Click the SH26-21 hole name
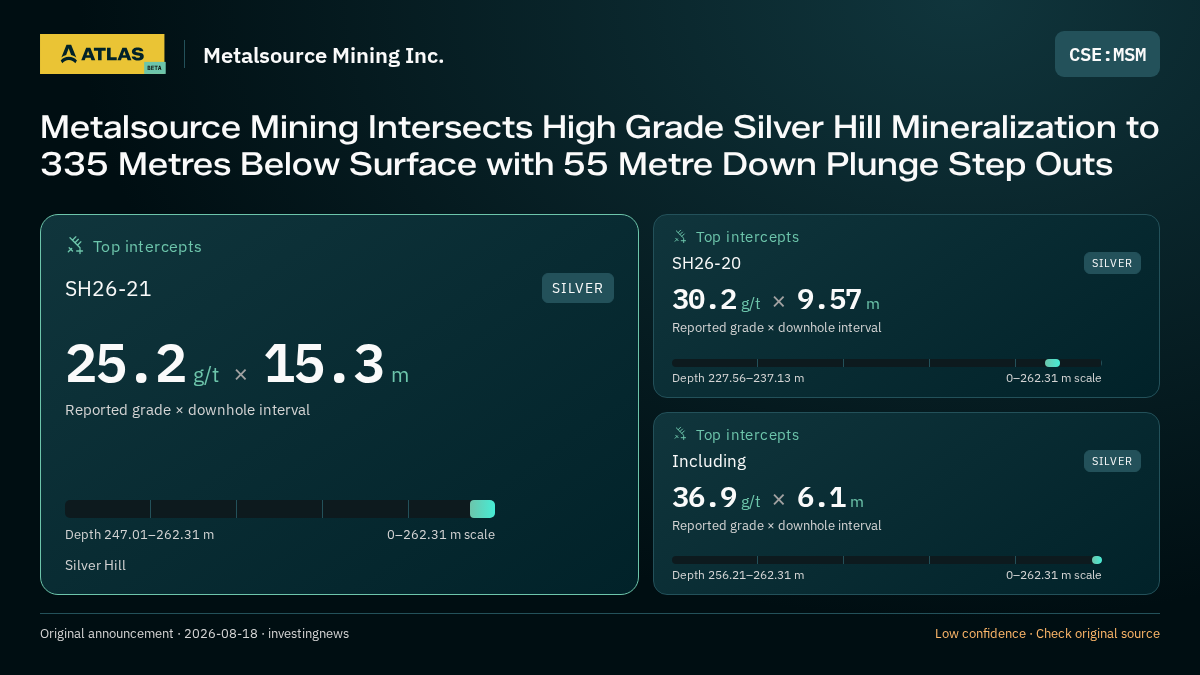Screen dimensions: 1200x675 pyautogui.click(x=108, y=289)
